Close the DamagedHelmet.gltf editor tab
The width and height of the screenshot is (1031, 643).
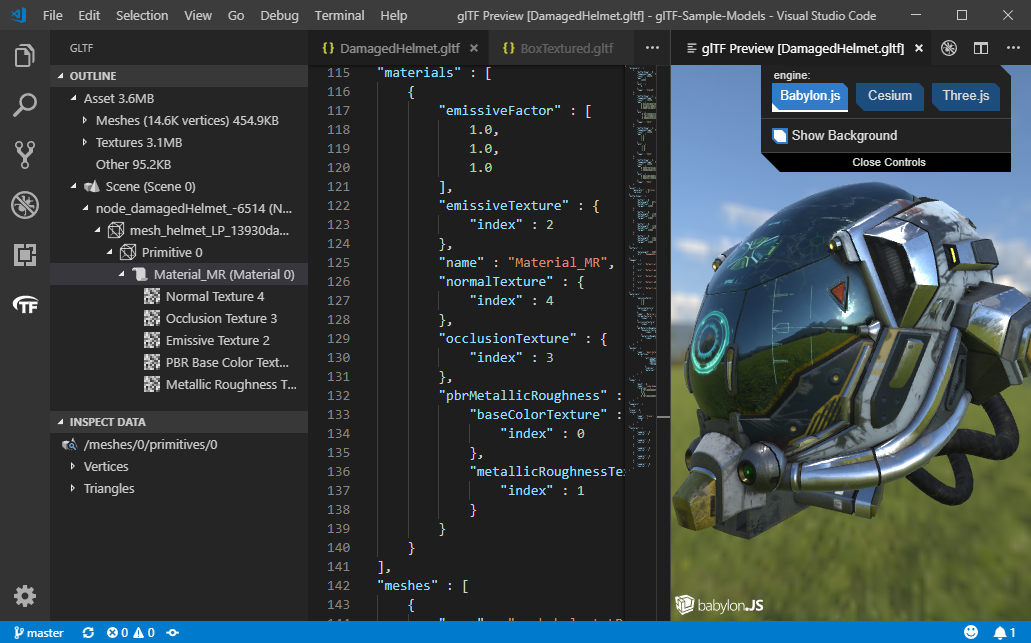click(473, 48)
